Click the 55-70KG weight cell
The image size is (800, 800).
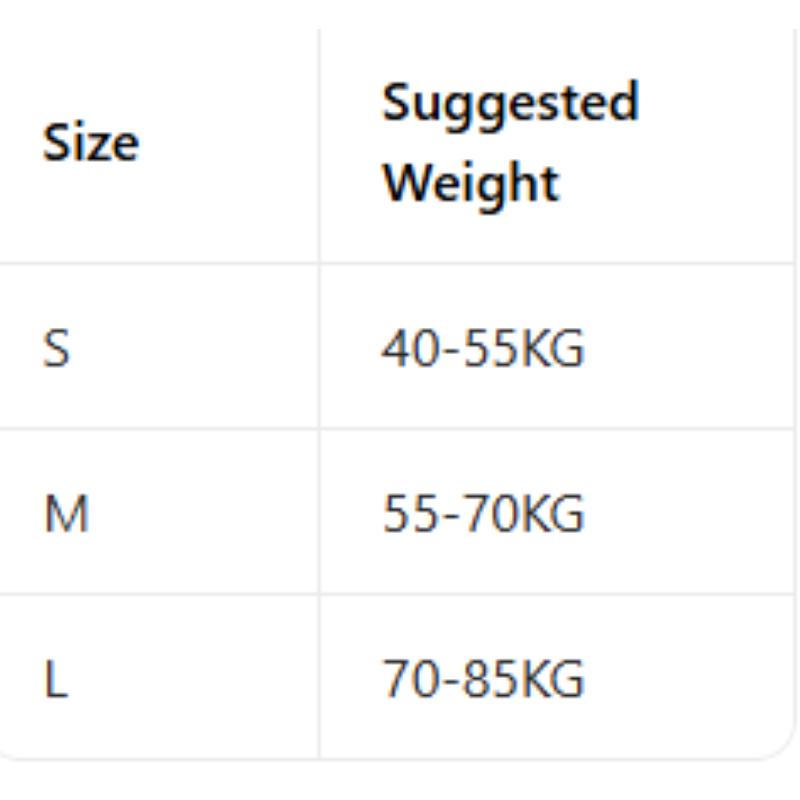pos(483,514)
